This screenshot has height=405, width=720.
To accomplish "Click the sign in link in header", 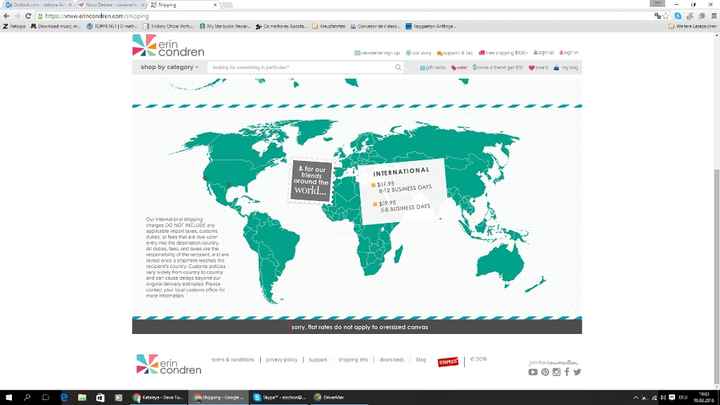I will 568,53.
